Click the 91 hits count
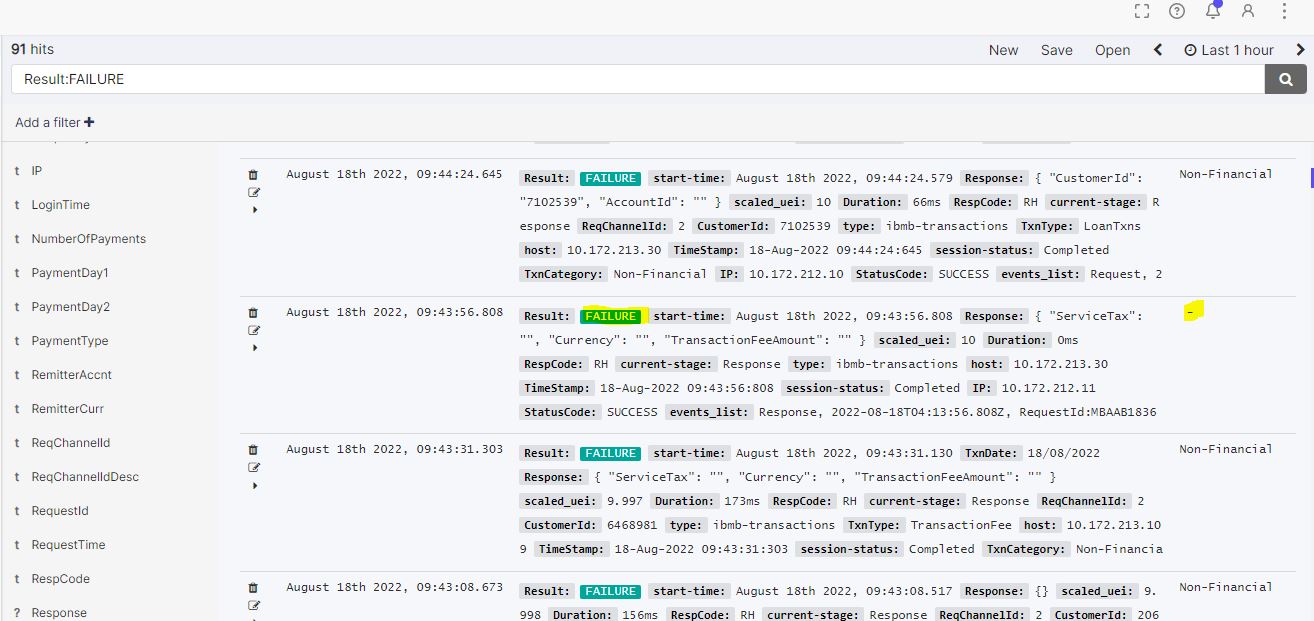This screenshot has width=1314, height=621. coord(33,49)
